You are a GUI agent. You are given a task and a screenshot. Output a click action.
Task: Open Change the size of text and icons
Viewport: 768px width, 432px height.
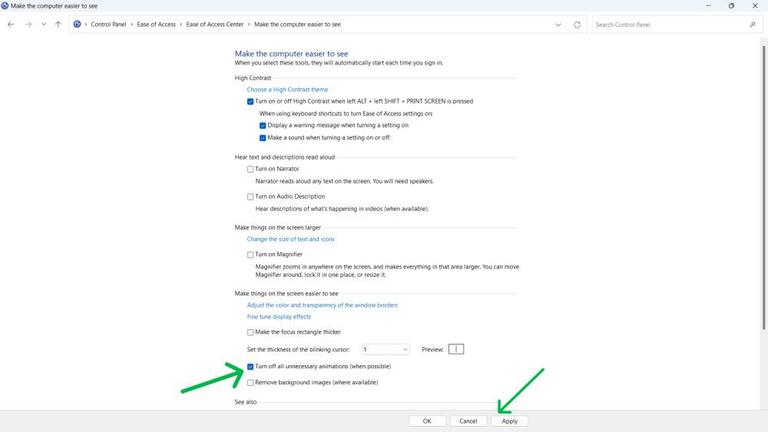[x=290, y=239]
